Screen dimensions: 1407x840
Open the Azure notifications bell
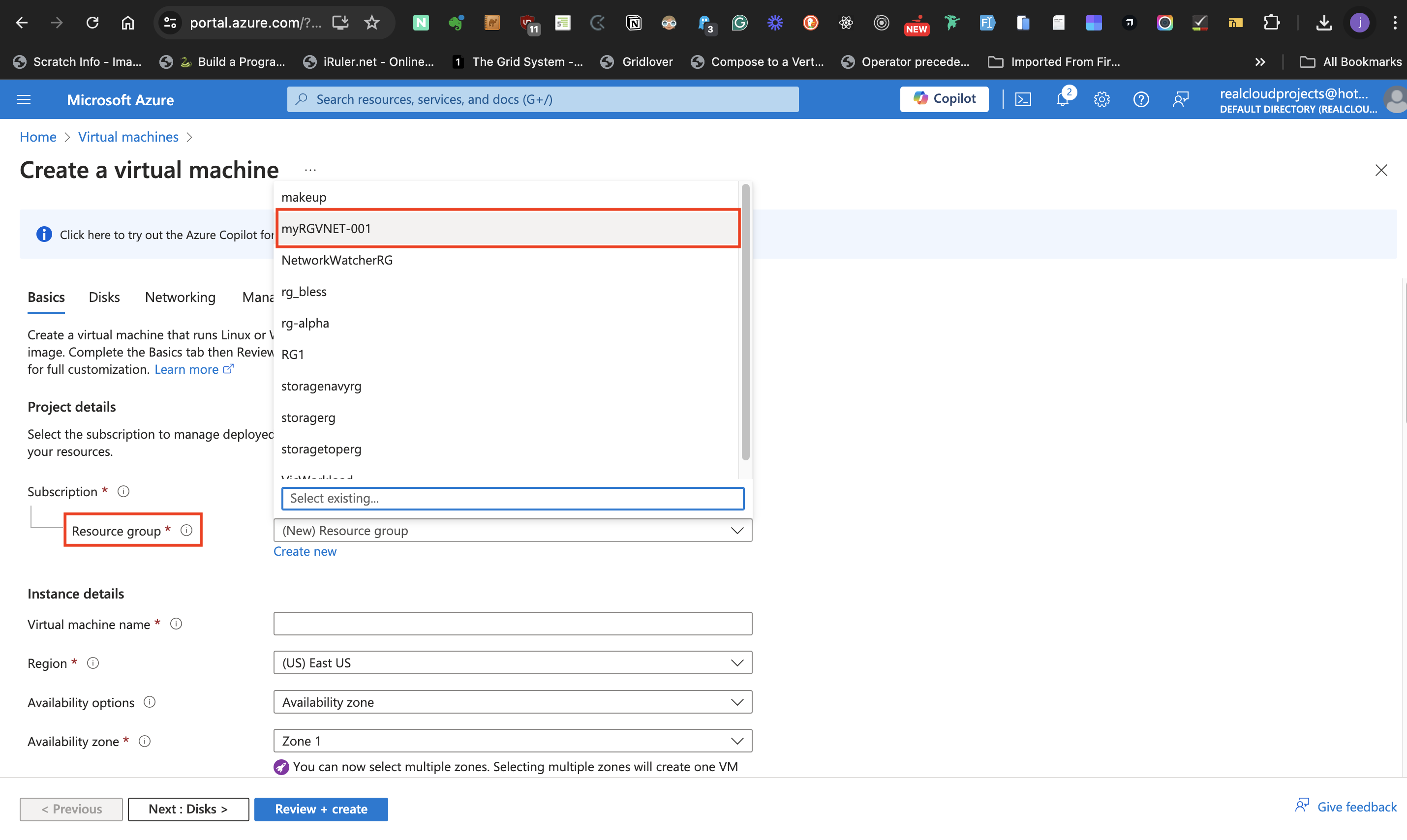(1063, 99)
